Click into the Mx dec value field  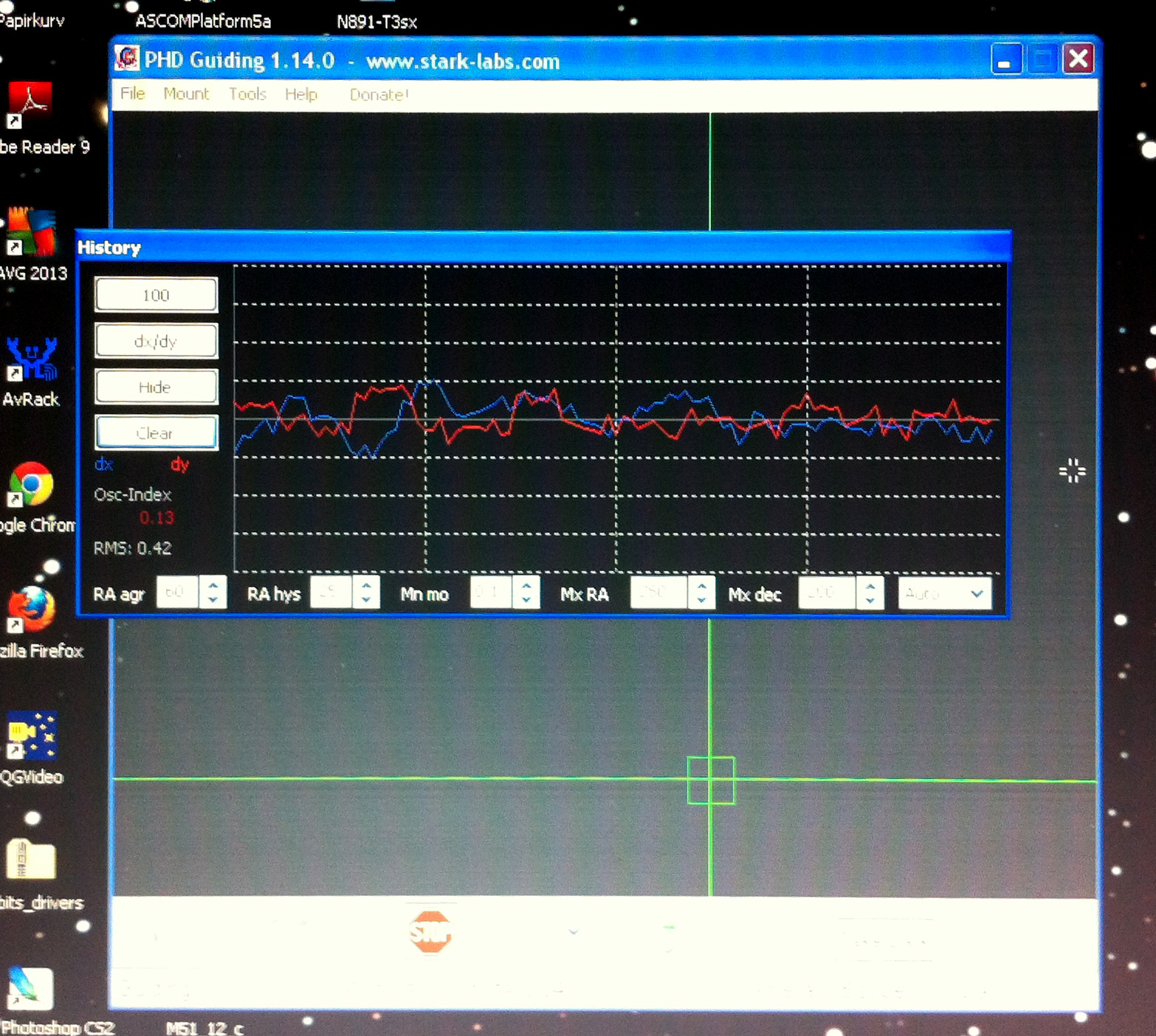tap(827, 593)
